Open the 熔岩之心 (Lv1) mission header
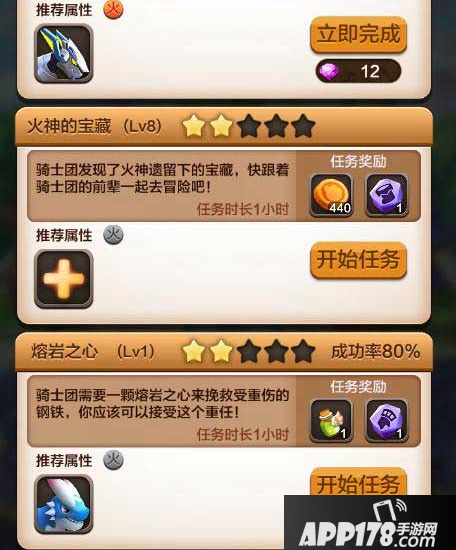This screenshot has width=456, height=550. 224,352
